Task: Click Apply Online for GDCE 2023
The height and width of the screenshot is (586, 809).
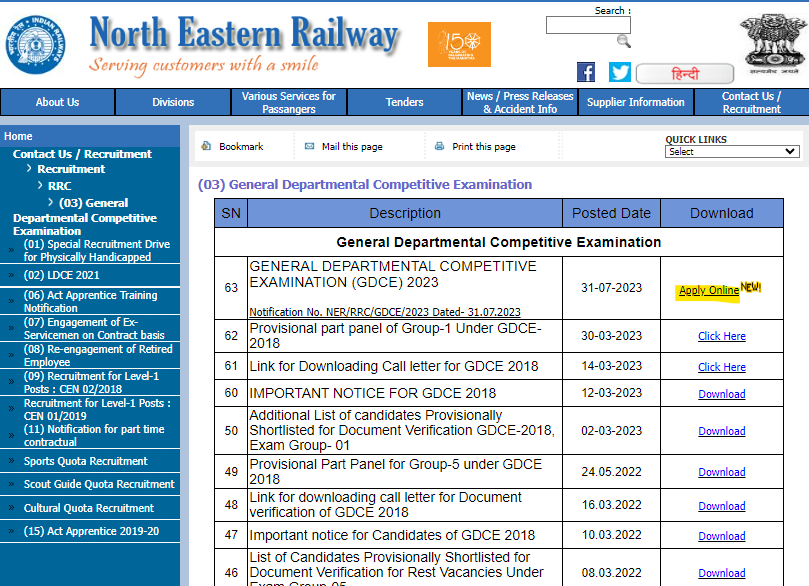Action: click(x=709, y=290)
